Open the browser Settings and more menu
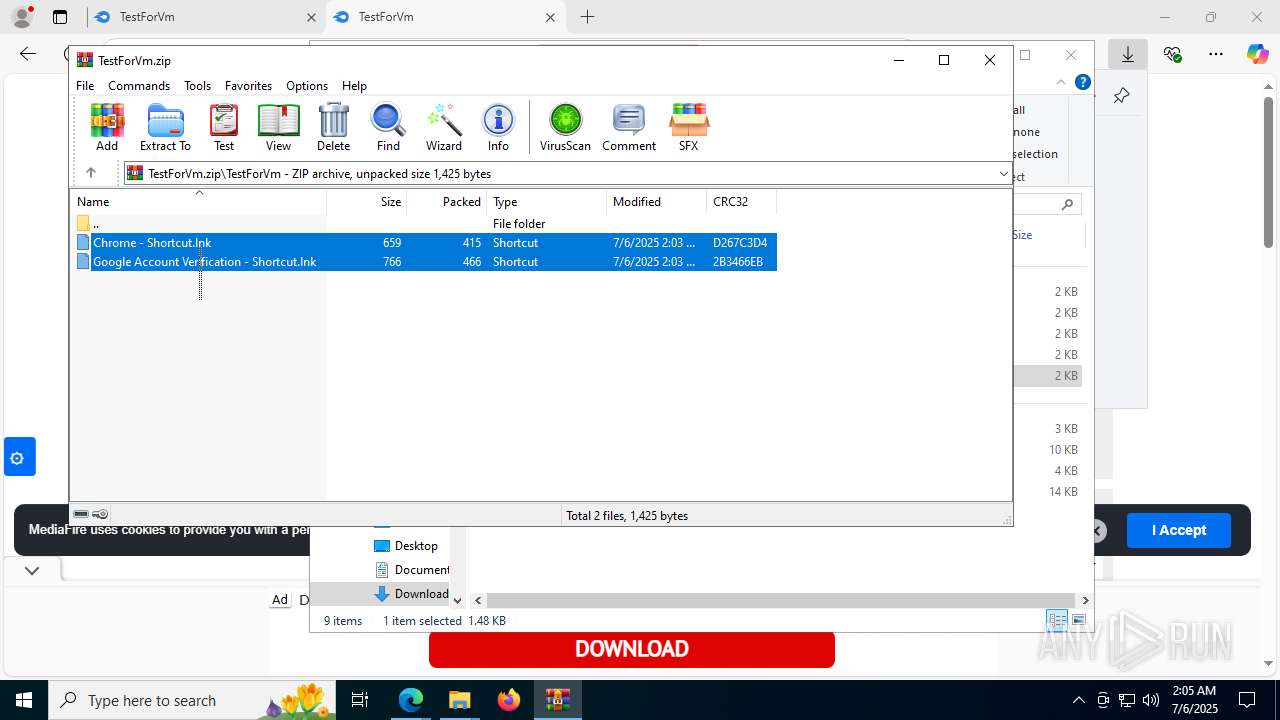Viewport: 1280px width, 720px height. [1215, 54]
